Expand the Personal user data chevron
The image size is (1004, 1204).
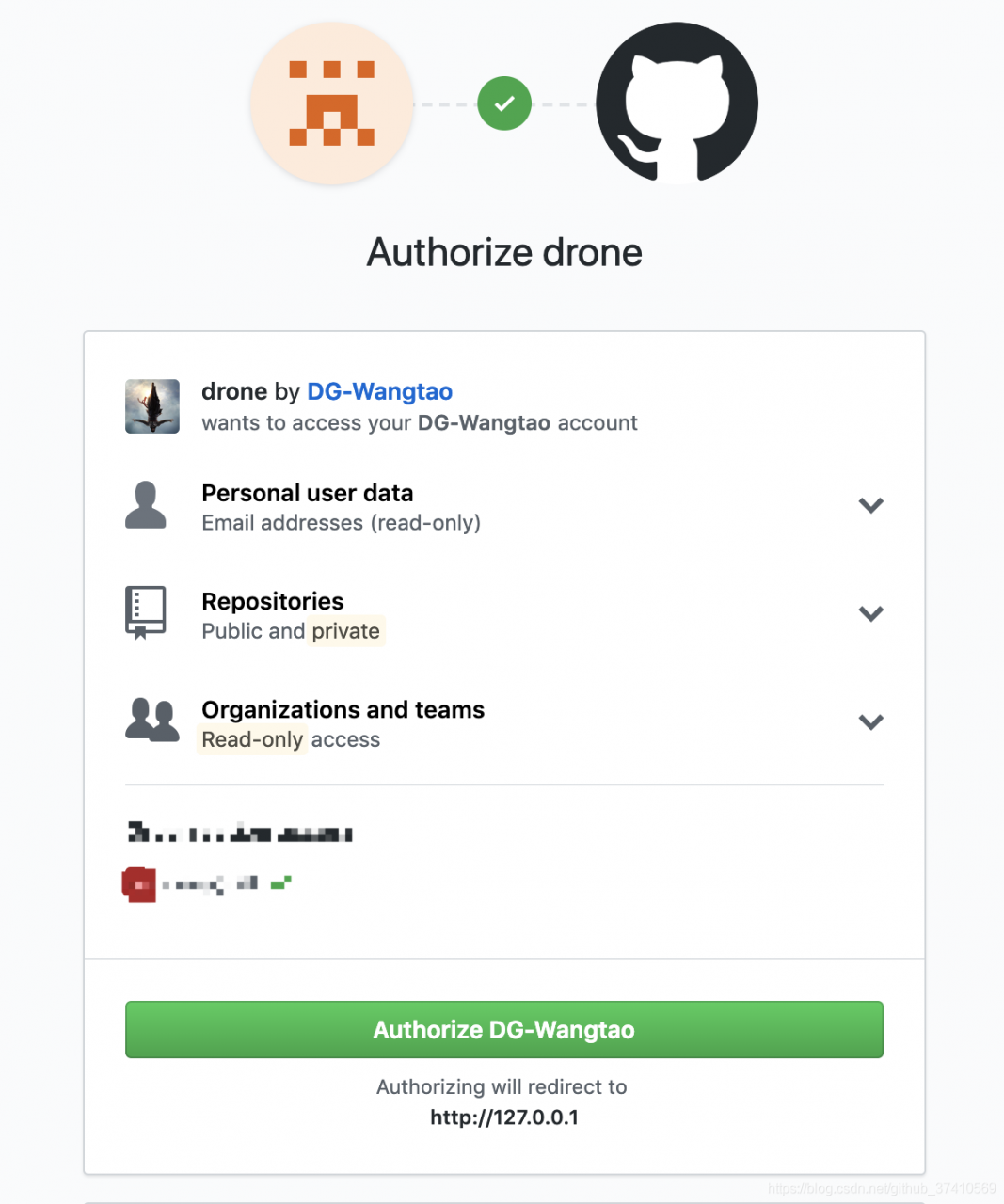point(871,505)
